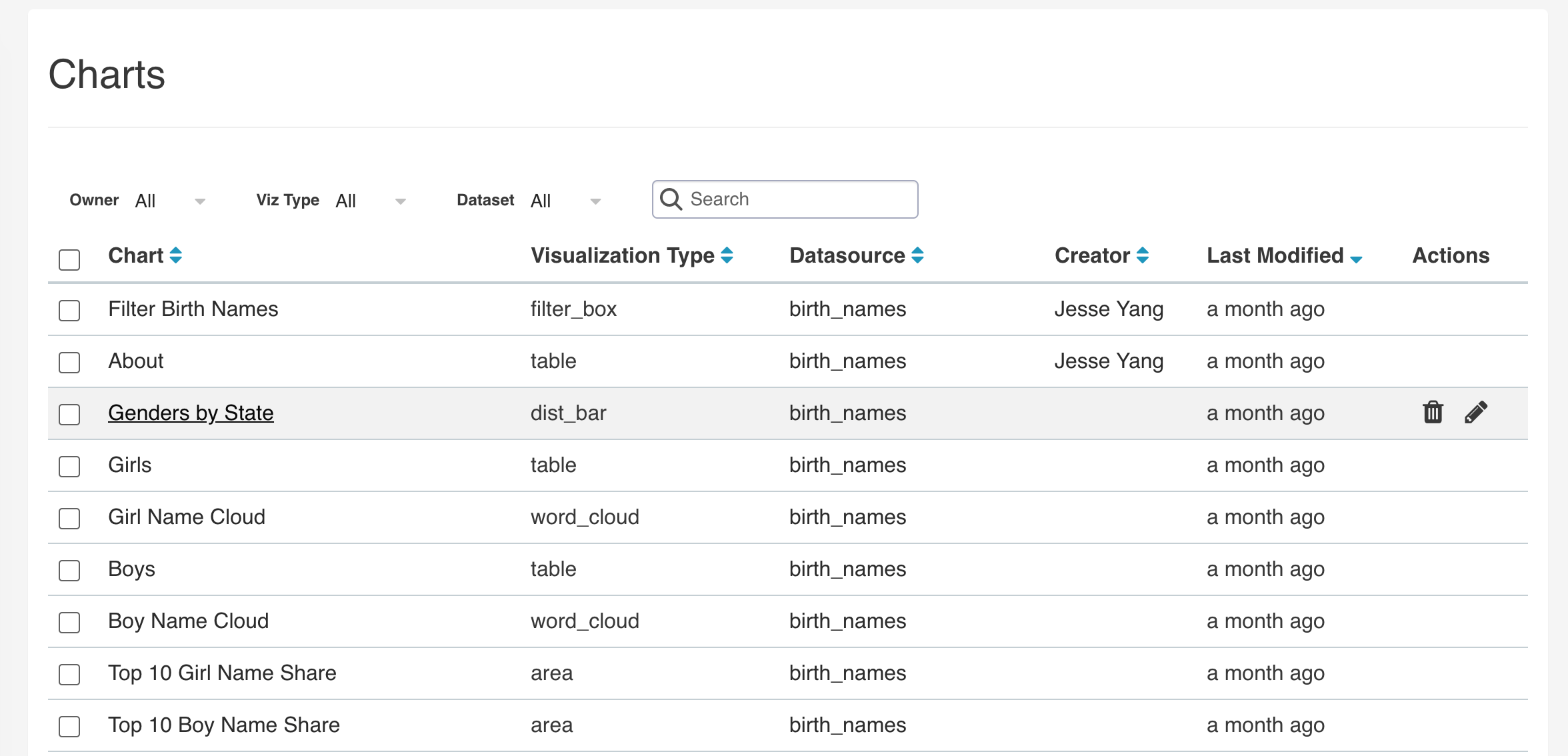Open the Owner filter dropdown
Viewport: 1568px width, 756px height.
click(x=171, y=201)
